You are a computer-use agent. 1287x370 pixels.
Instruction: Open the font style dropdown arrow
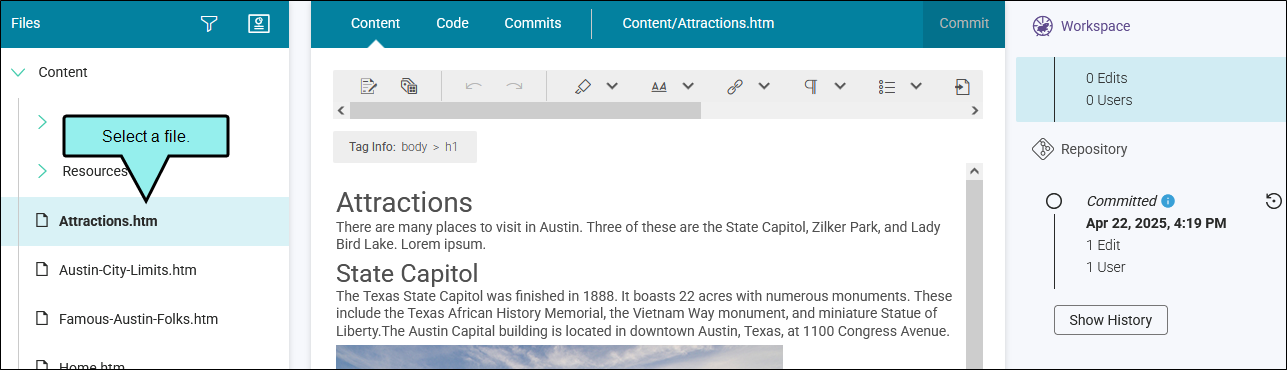[x=688, y=86]
